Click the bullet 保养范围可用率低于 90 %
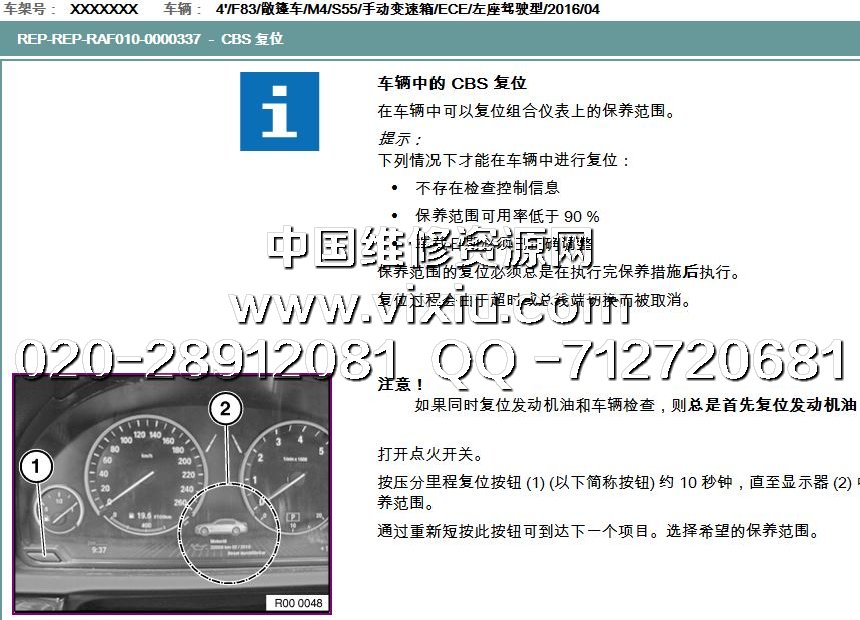The height and width of the screenshot is (620, 860). 507,216
